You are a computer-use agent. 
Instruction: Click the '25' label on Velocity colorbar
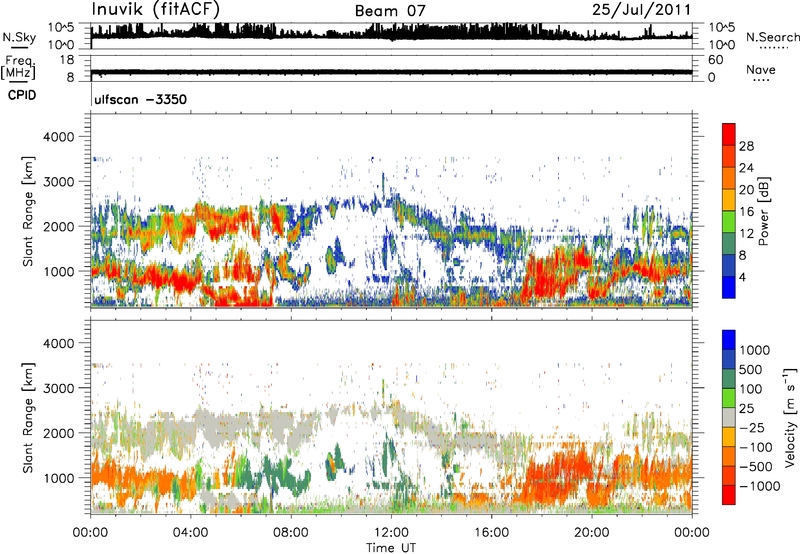pos(747,408)
